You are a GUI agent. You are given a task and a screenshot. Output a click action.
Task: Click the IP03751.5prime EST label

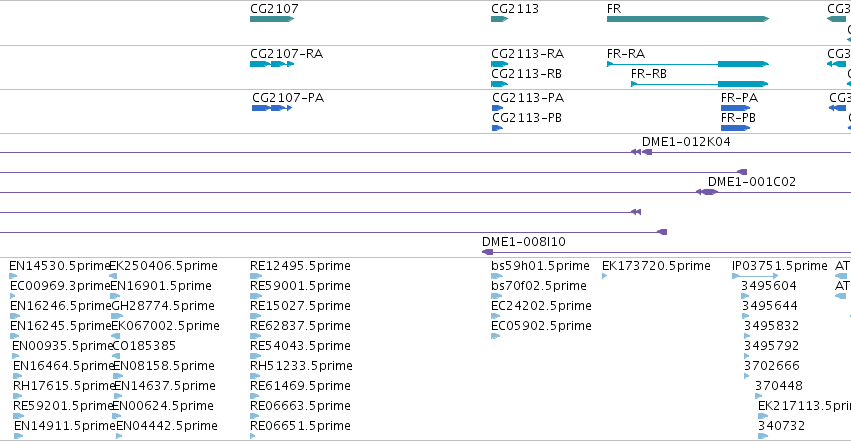[779, 266]
